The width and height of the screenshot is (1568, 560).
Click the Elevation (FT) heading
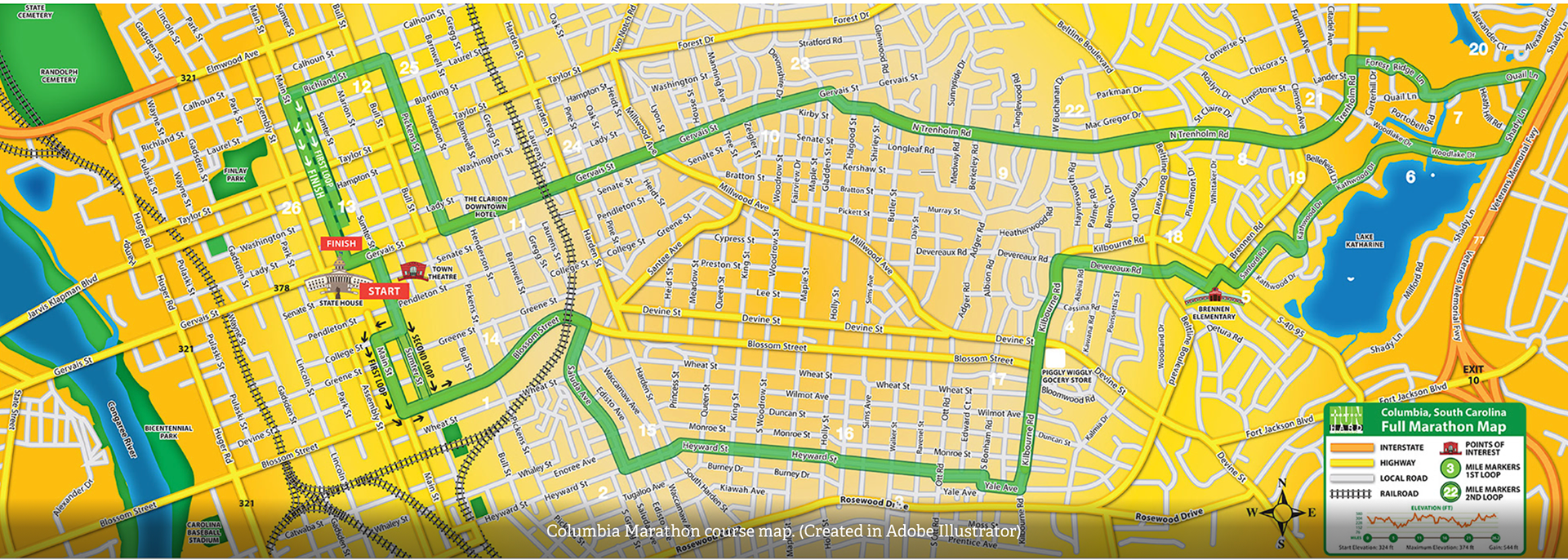click(x=1431, y=508)
